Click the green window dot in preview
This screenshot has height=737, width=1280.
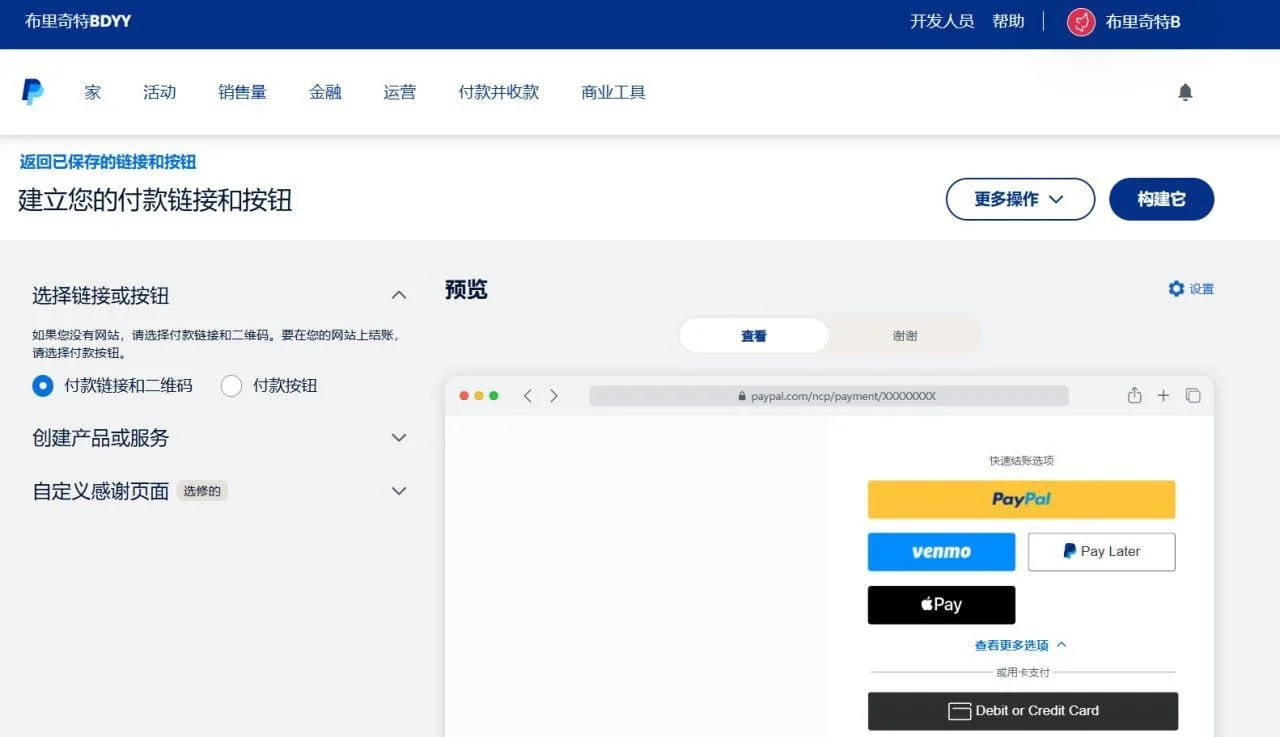(x=494, y=396)
